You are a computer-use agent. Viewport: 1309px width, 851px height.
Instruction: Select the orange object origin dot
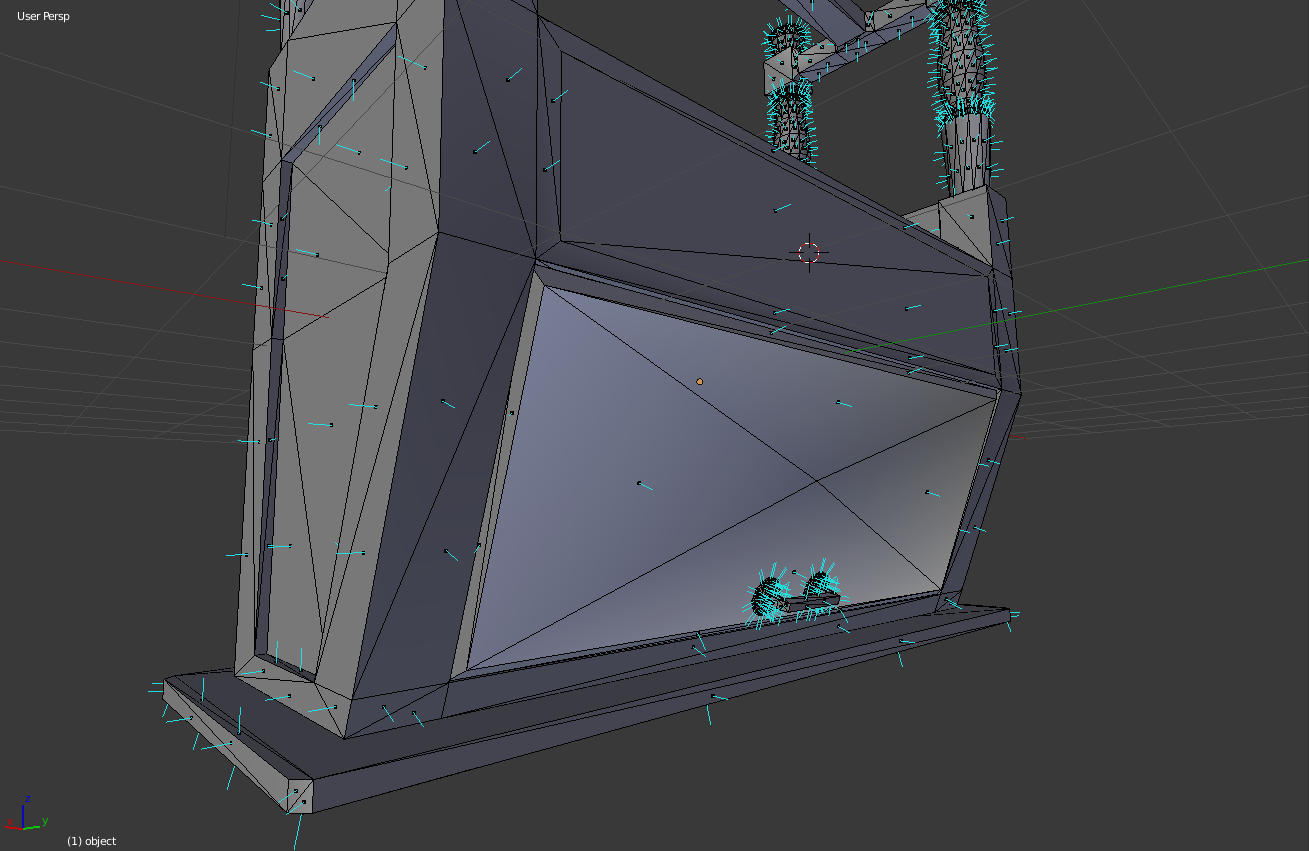699,381
